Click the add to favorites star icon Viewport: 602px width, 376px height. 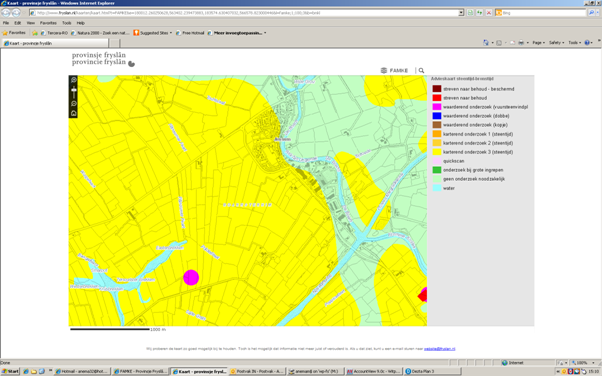(35, 33)
